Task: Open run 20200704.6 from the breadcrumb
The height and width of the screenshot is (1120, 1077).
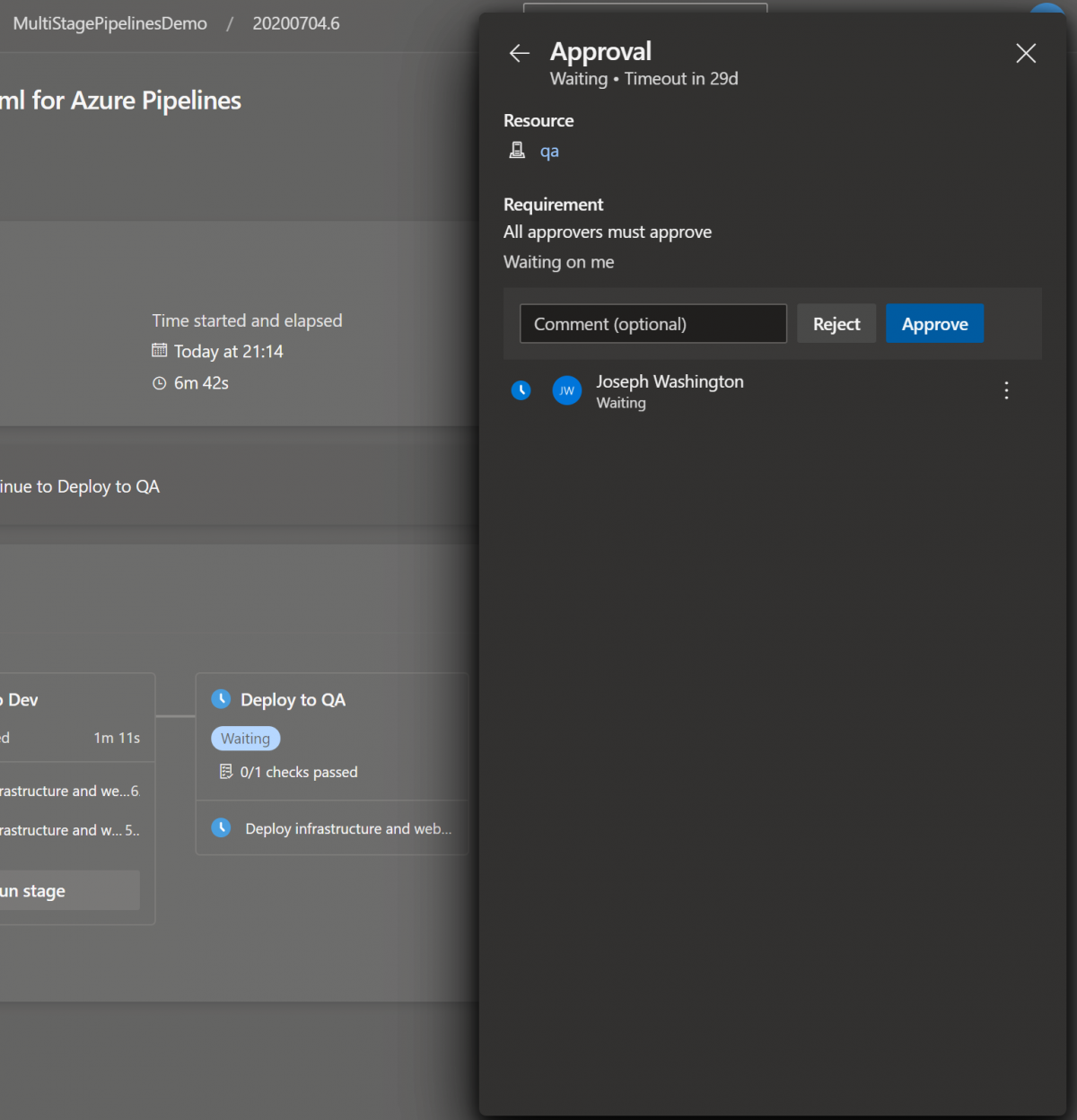Action: coord(296,23)
